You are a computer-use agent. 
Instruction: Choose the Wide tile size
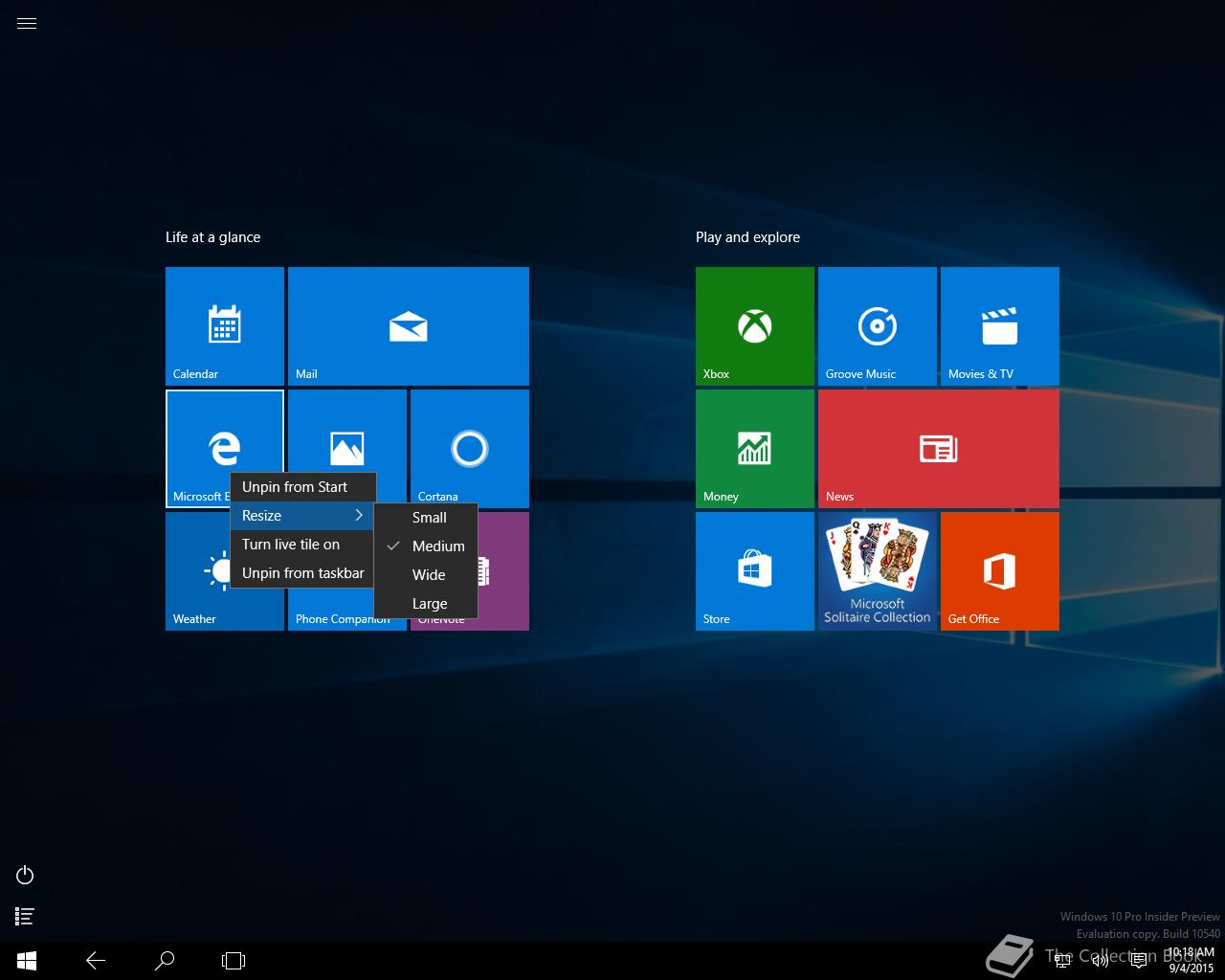[x=426, y=575]
